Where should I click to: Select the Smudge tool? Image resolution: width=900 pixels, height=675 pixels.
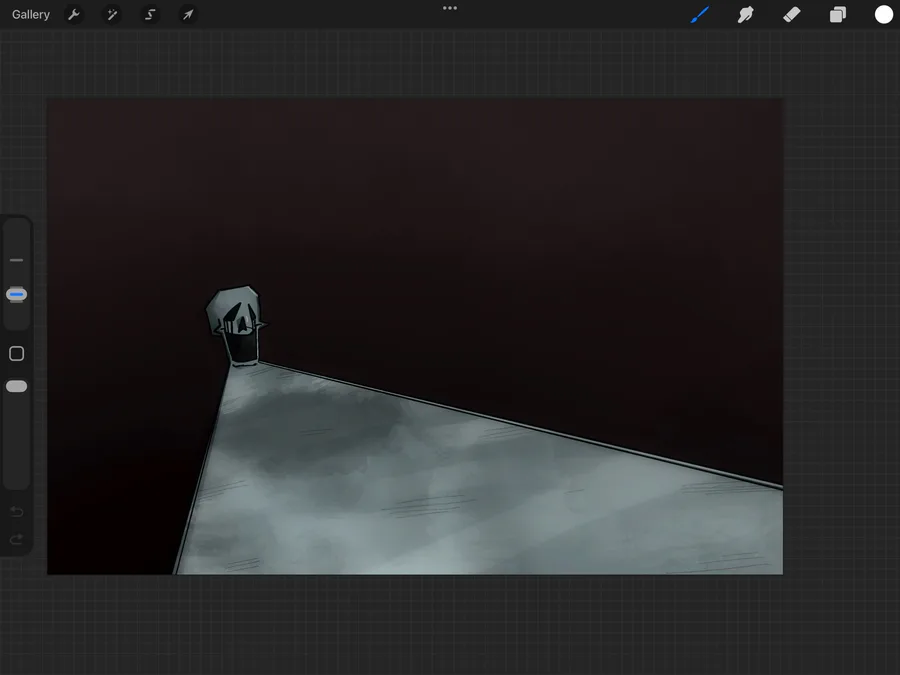pyautogui.click(x=745, y=14)
